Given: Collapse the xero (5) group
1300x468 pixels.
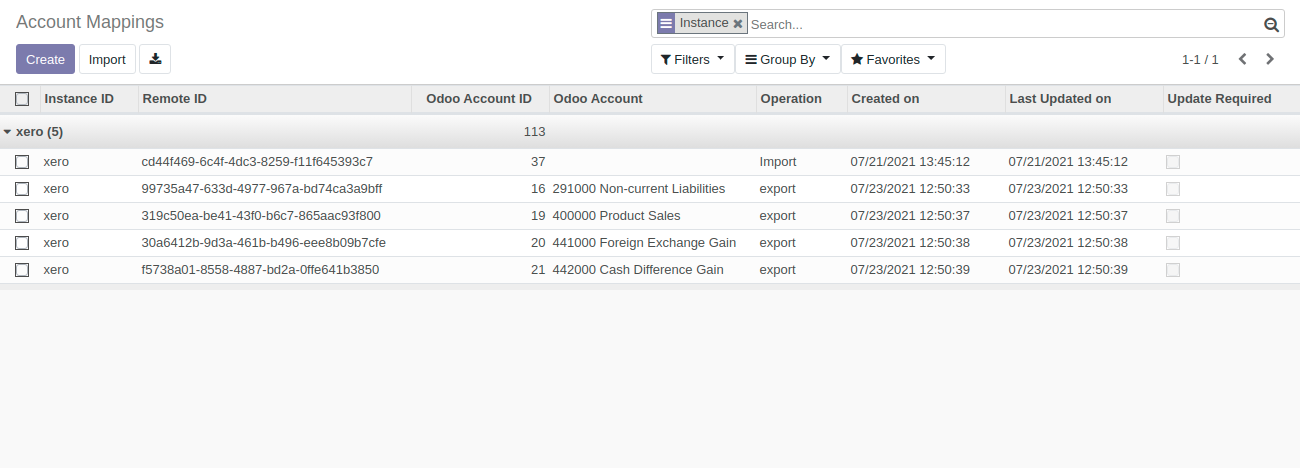Looking at the screenshot, I should point(34,132).
